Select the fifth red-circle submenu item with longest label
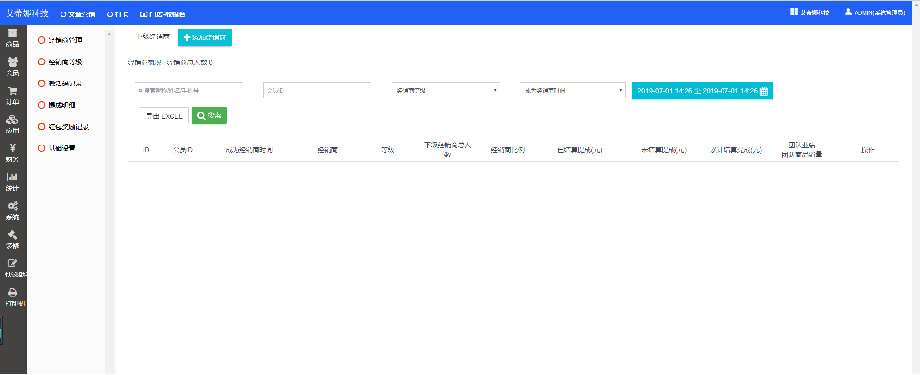This screenshot has height=375, width=920. (x=63, y=127)
